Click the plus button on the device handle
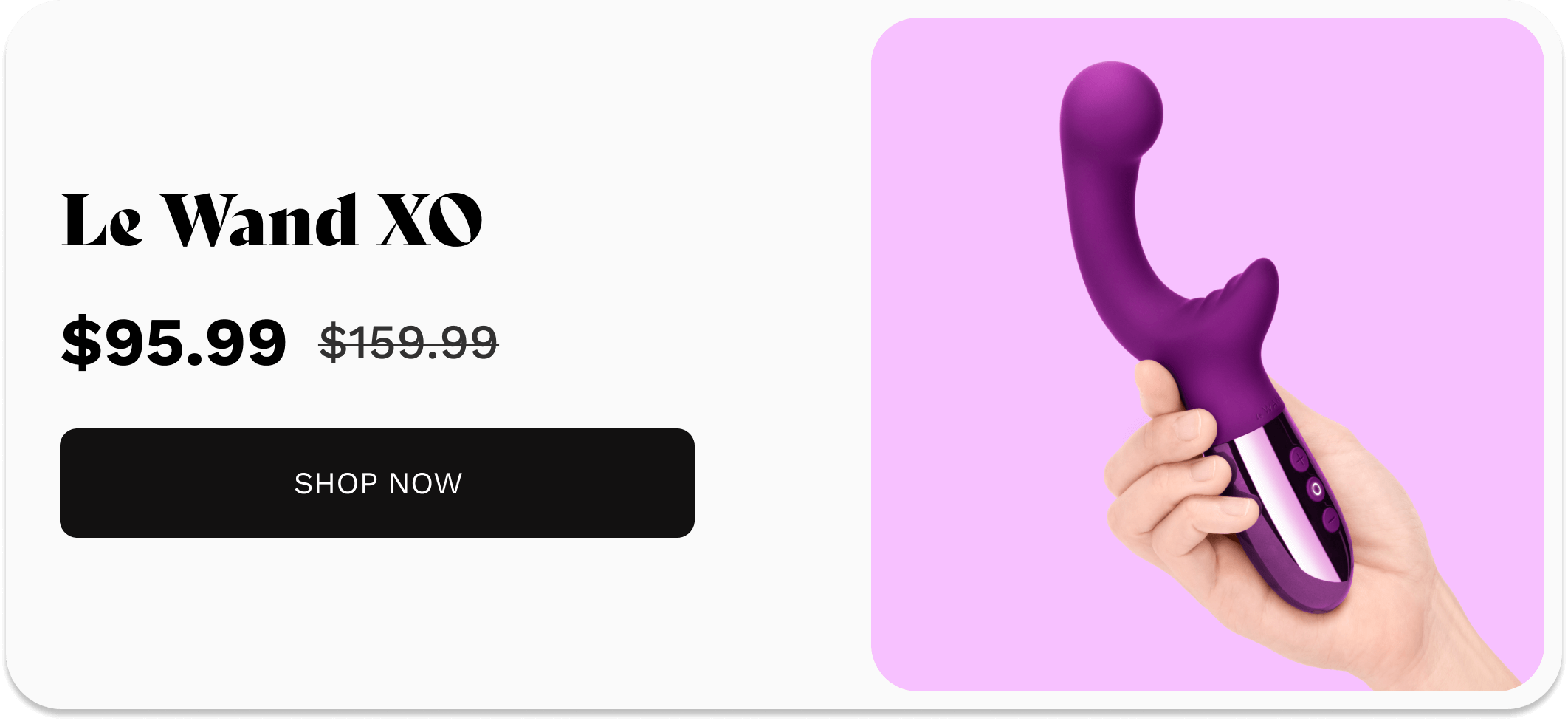 (1299, 459)
